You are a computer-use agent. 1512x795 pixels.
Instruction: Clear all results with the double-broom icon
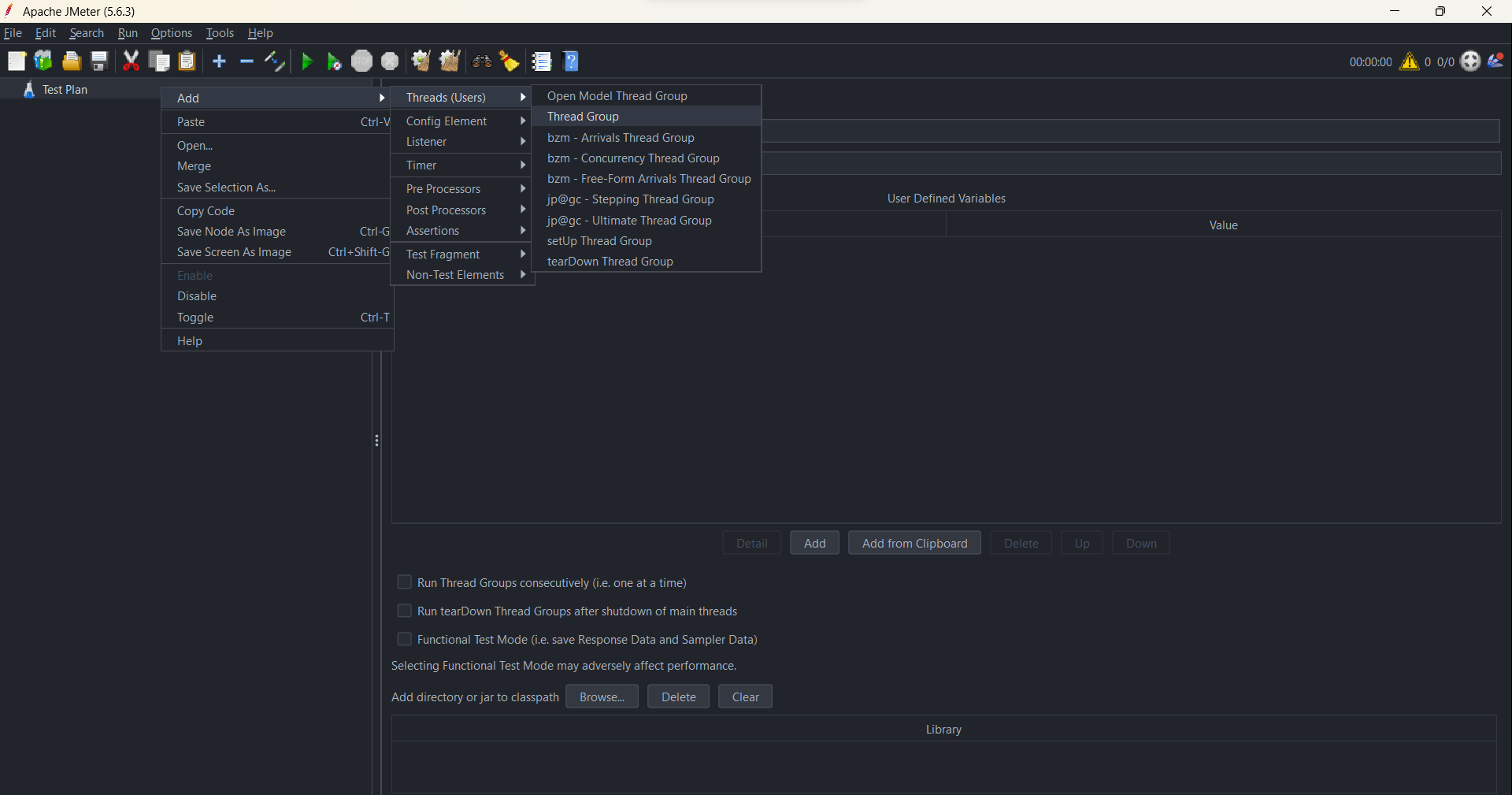tap(449, 61)
